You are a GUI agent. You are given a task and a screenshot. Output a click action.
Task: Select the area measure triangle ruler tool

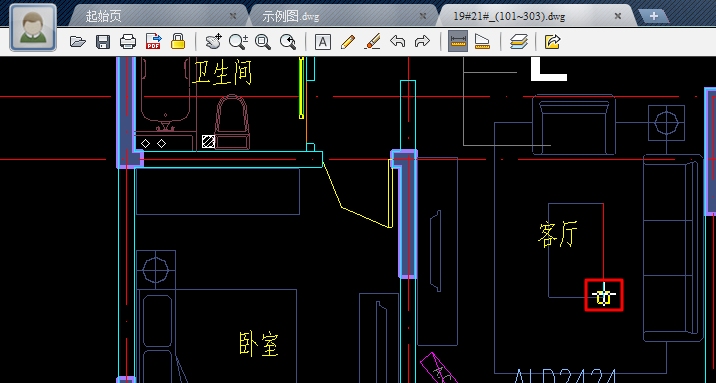483,42
